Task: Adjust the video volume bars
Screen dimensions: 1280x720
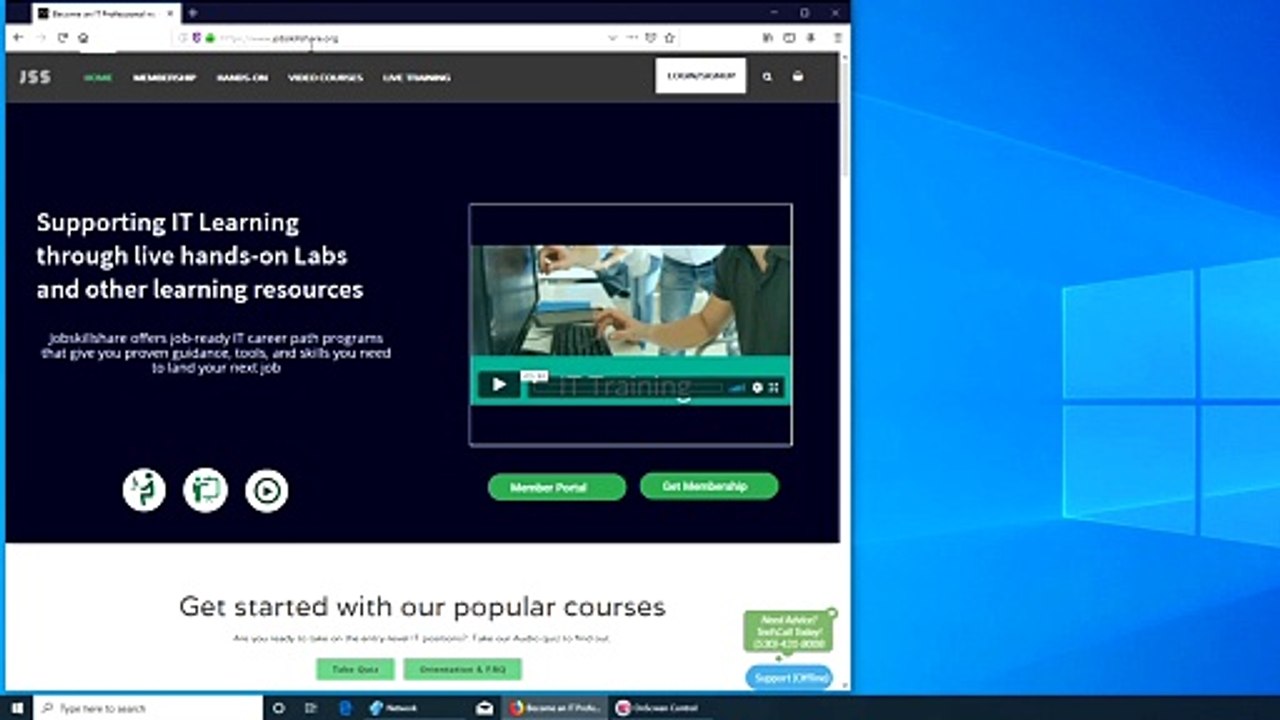Action: click(737, 387)
